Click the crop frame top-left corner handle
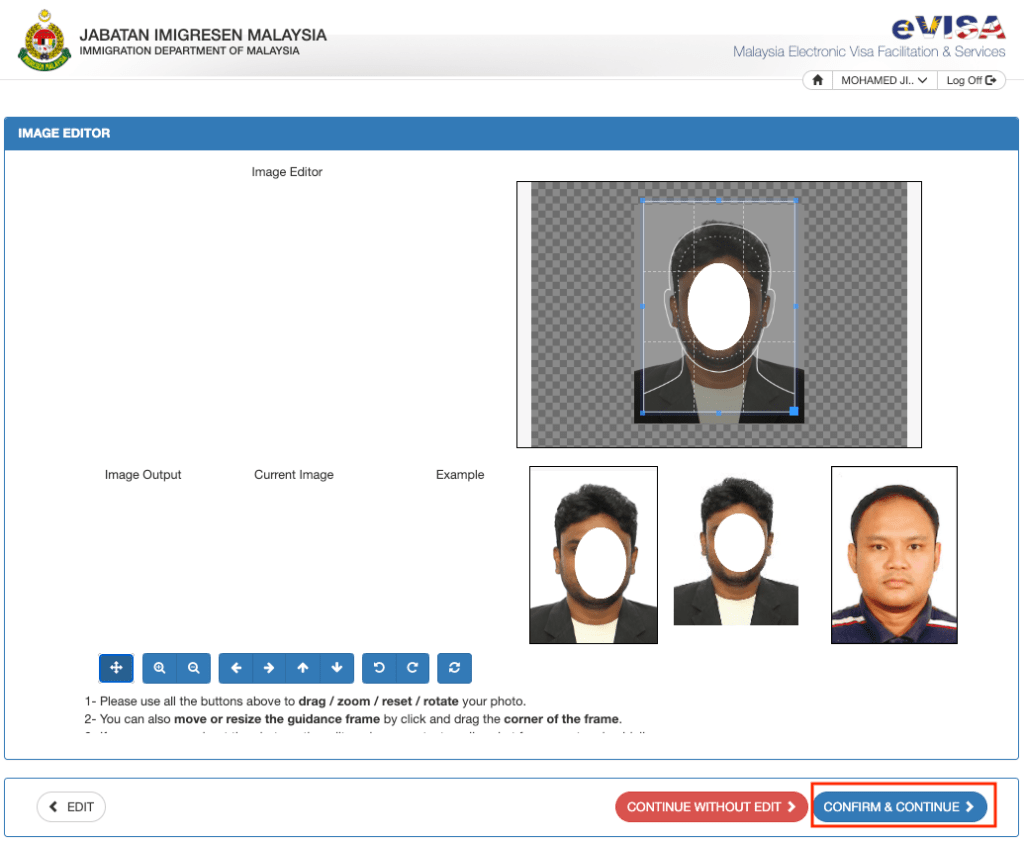This screenshot has width=1024, height=841. pos(643,201)
